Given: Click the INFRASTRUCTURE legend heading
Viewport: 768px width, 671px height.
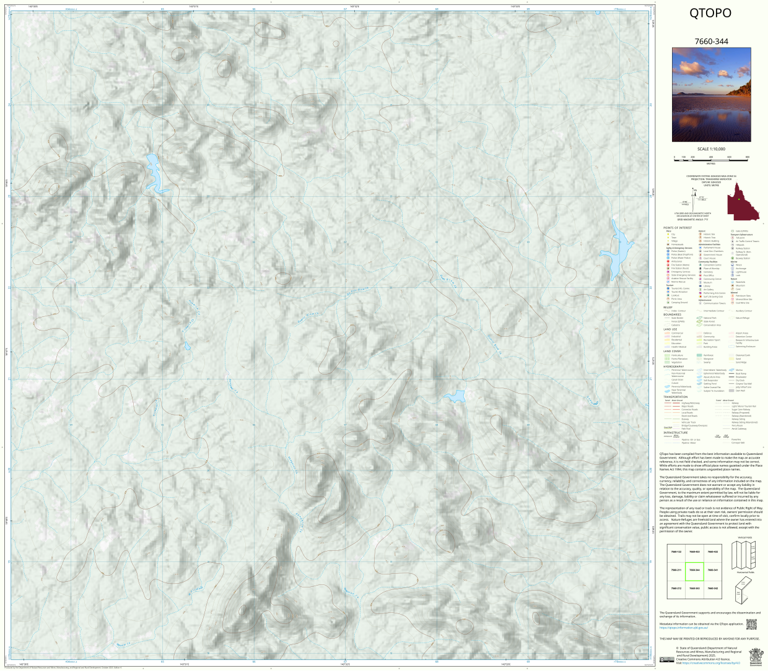Looking at the screenshot, I should pyautogui.click(x=675, y=432).
